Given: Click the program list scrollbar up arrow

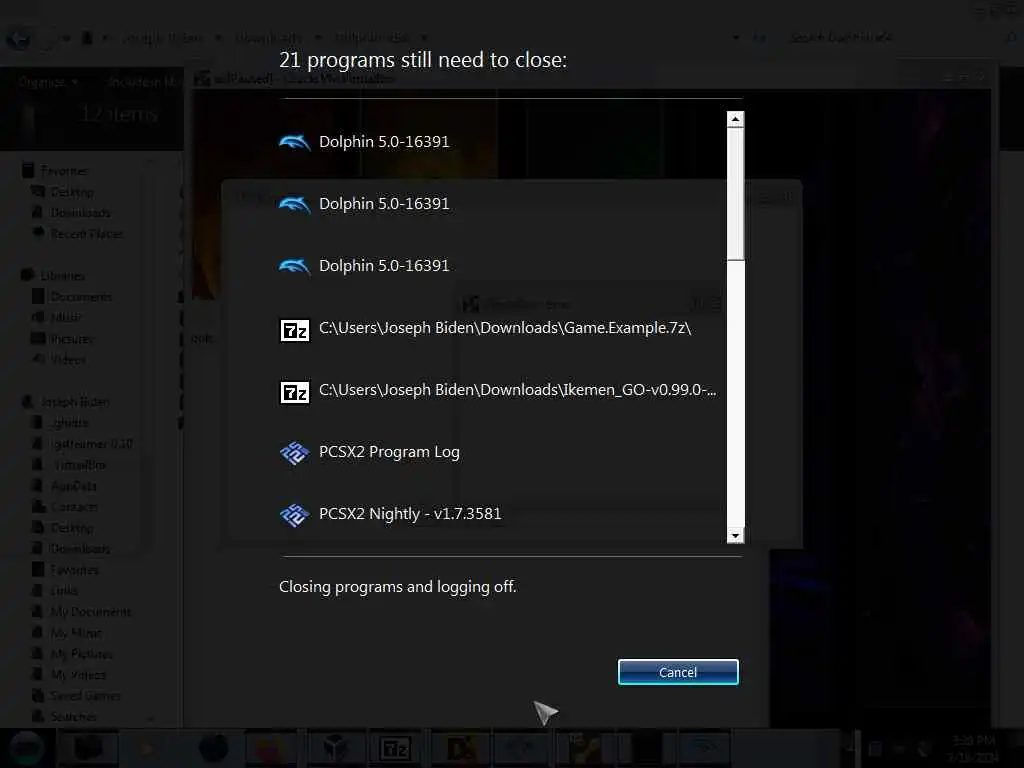Looking at the screenshot, I should 735,119.
